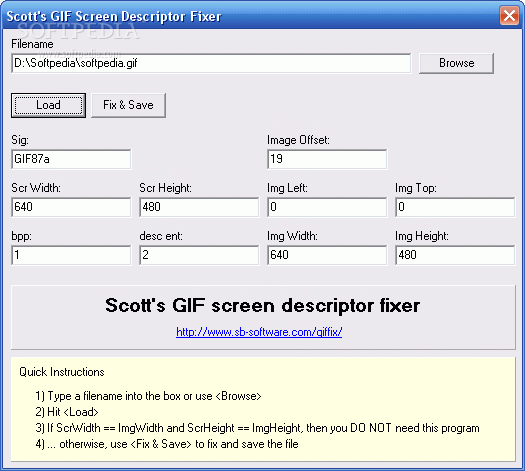525x471 pixels.
Task: Click the Fix & Save button
Action: click(x=128, y=105)
